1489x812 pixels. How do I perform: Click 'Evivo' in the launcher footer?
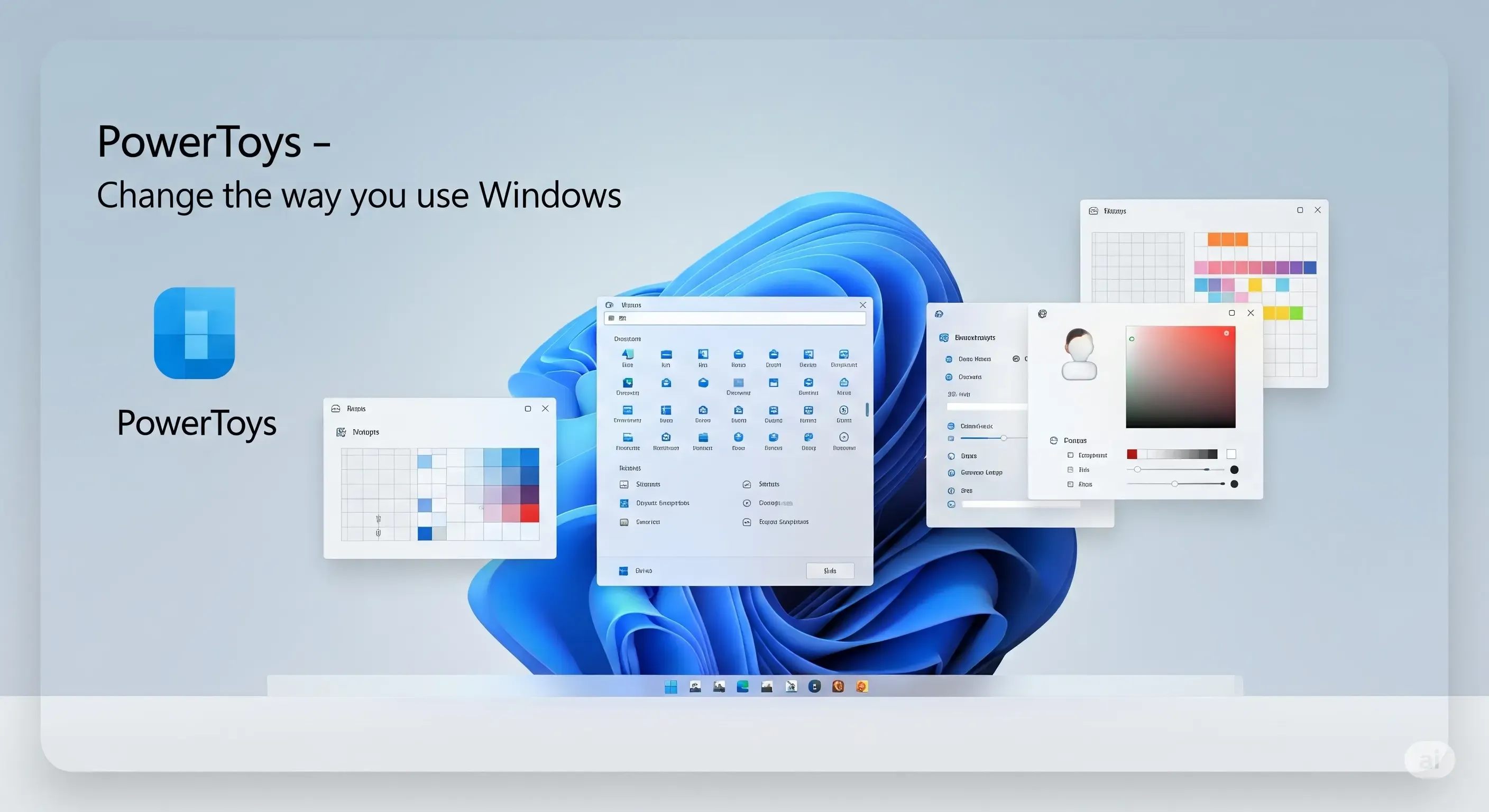(x=636, y=571)
